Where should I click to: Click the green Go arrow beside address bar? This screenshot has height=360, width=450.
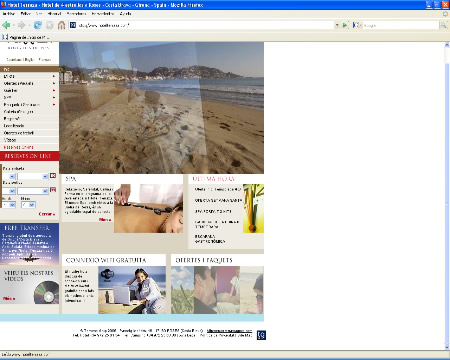(345, 25)
